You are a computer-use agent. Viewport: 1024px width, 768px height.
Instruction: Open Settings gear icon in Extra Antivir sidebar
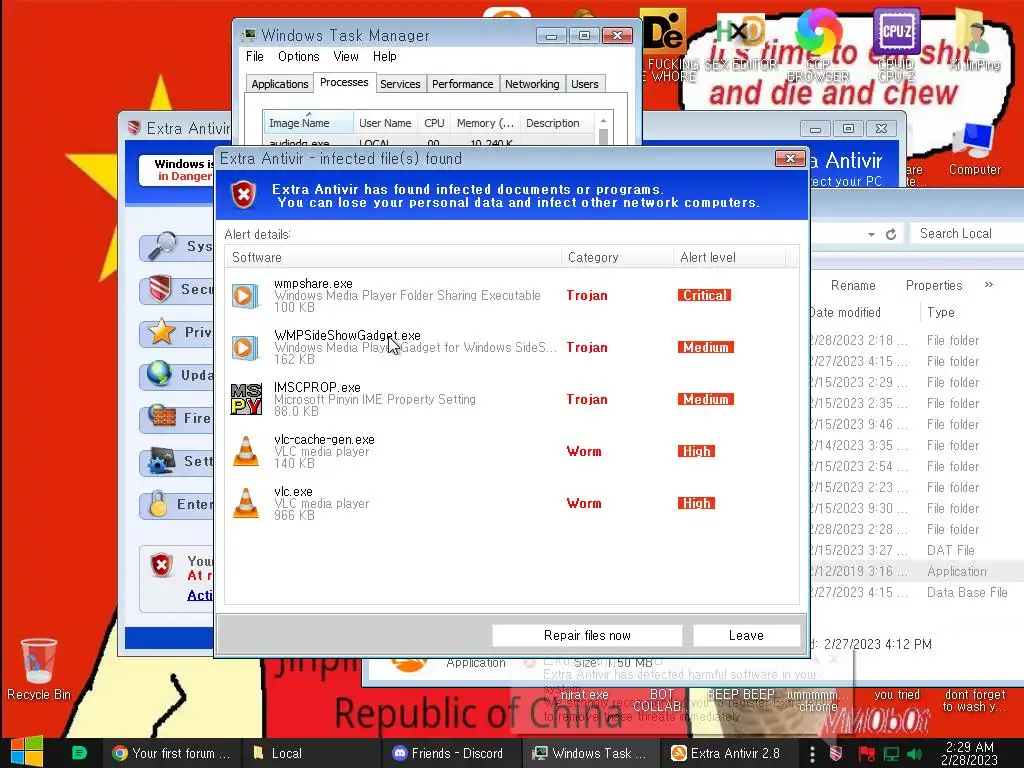[161, 461]
